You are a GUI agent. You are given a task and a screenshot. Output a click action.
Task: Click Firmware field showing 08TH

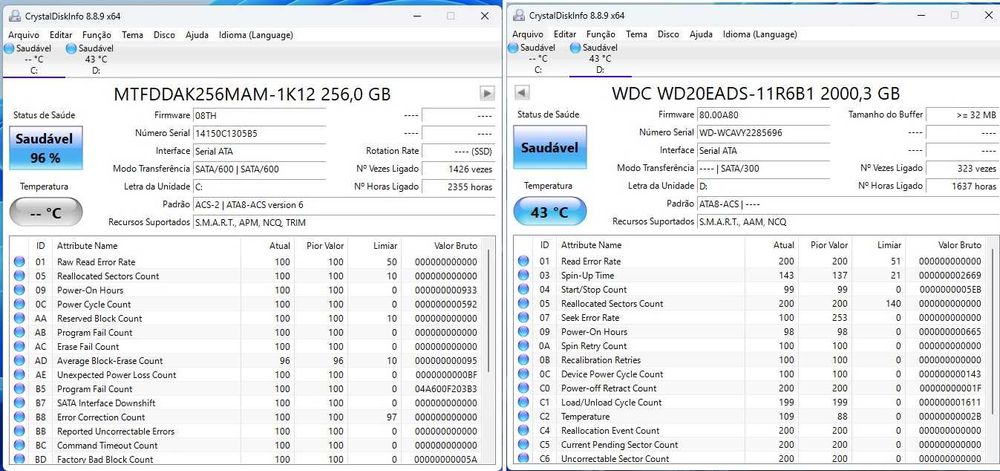click(x=258, y=116)
